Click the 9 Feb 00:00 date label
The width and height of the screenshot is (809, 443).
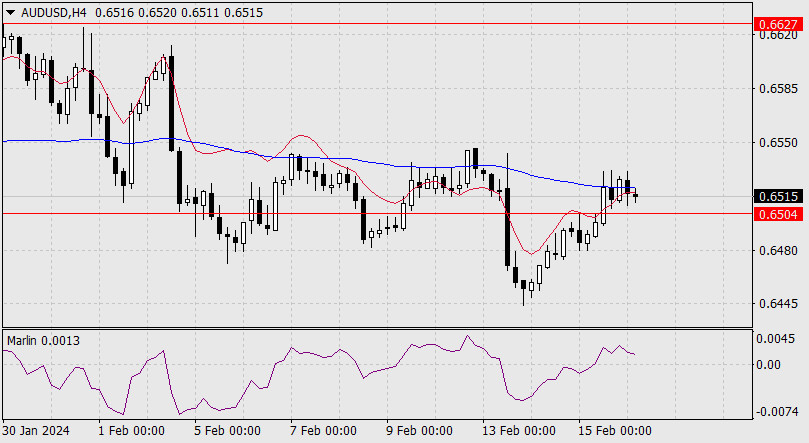[419, 431]
